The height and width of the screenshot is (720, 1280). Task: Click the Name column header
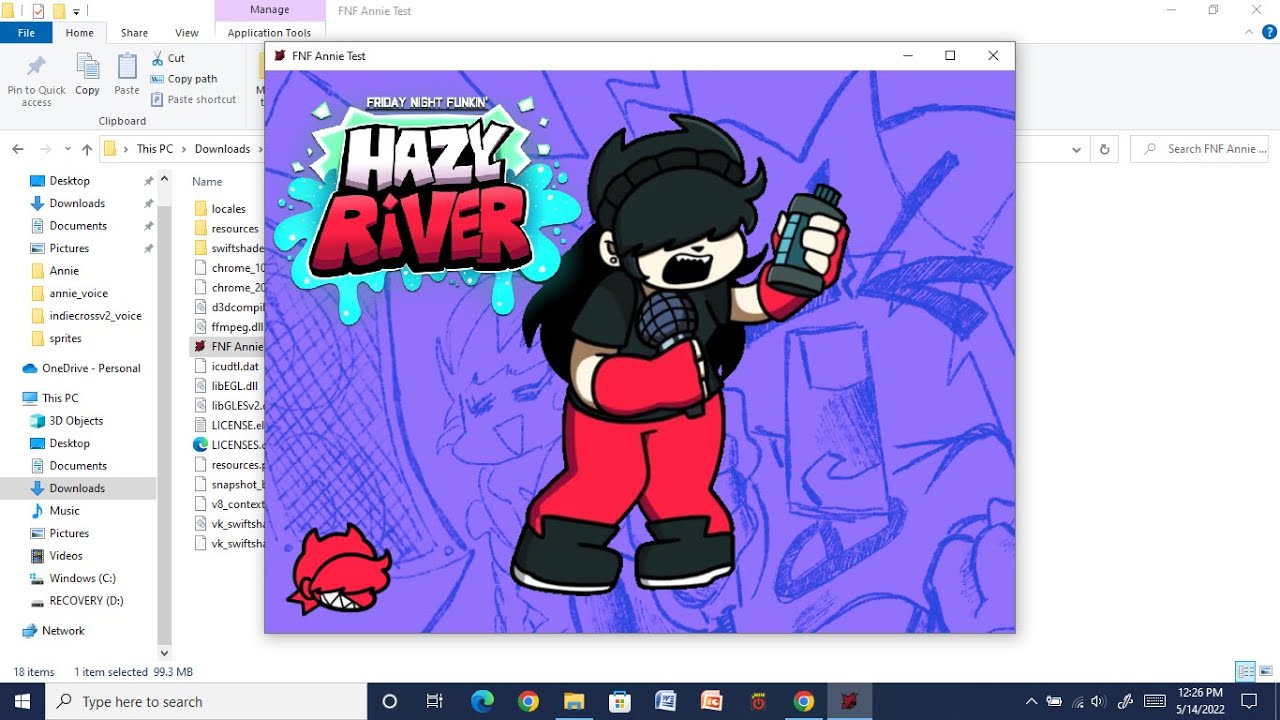(207, 182)
